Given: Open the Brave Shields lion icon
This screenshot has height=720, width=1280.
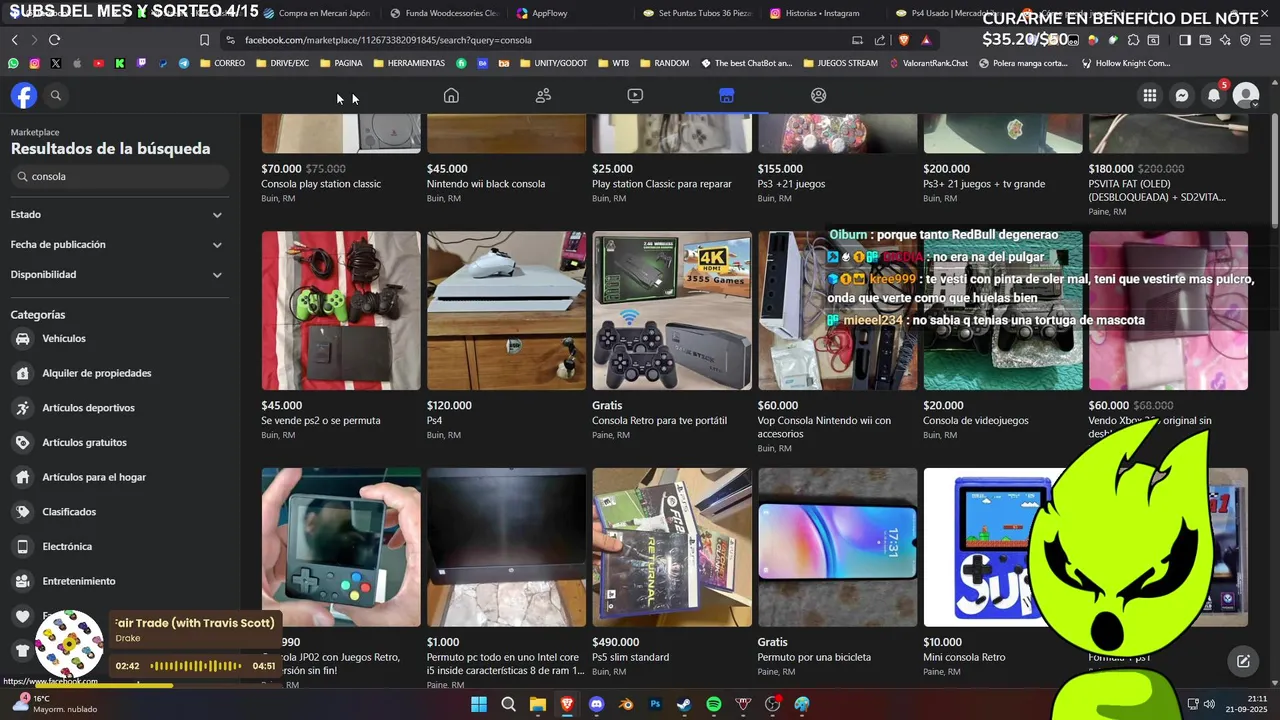Looking at the screenshot, I should [x=903, y=40].
